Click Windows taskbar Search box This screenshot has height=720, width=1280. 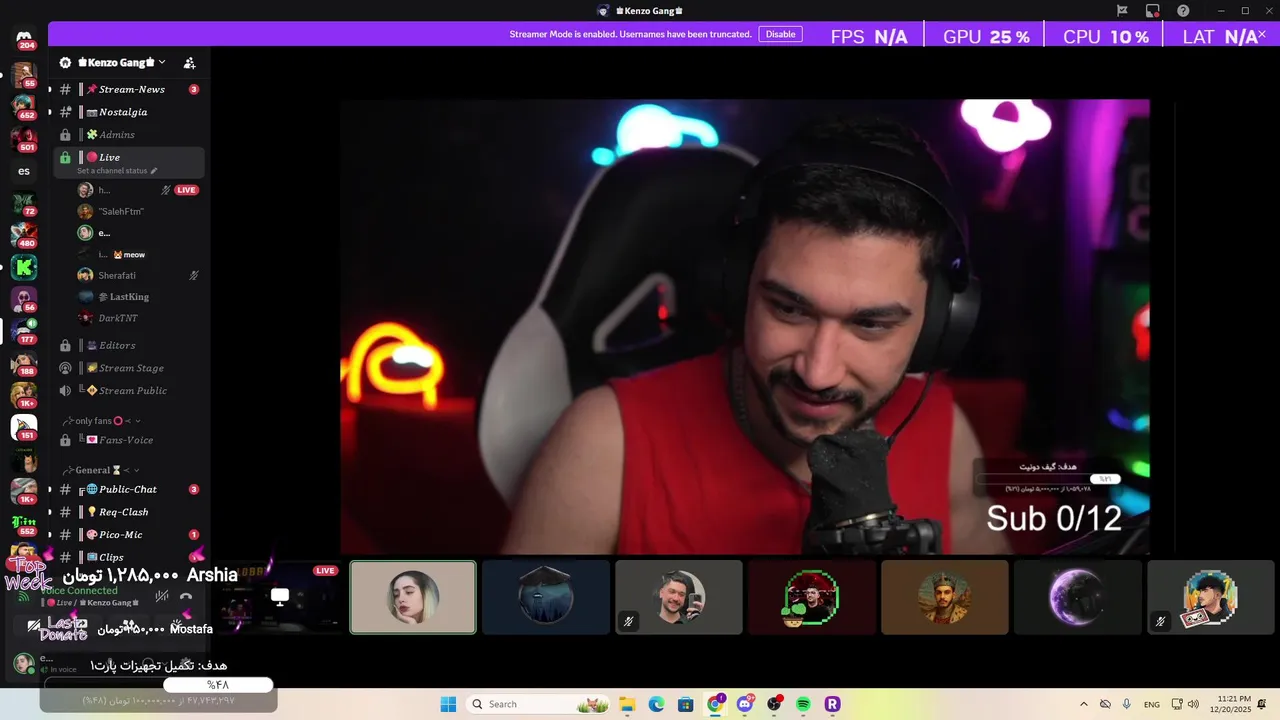(x=539, y=704)
